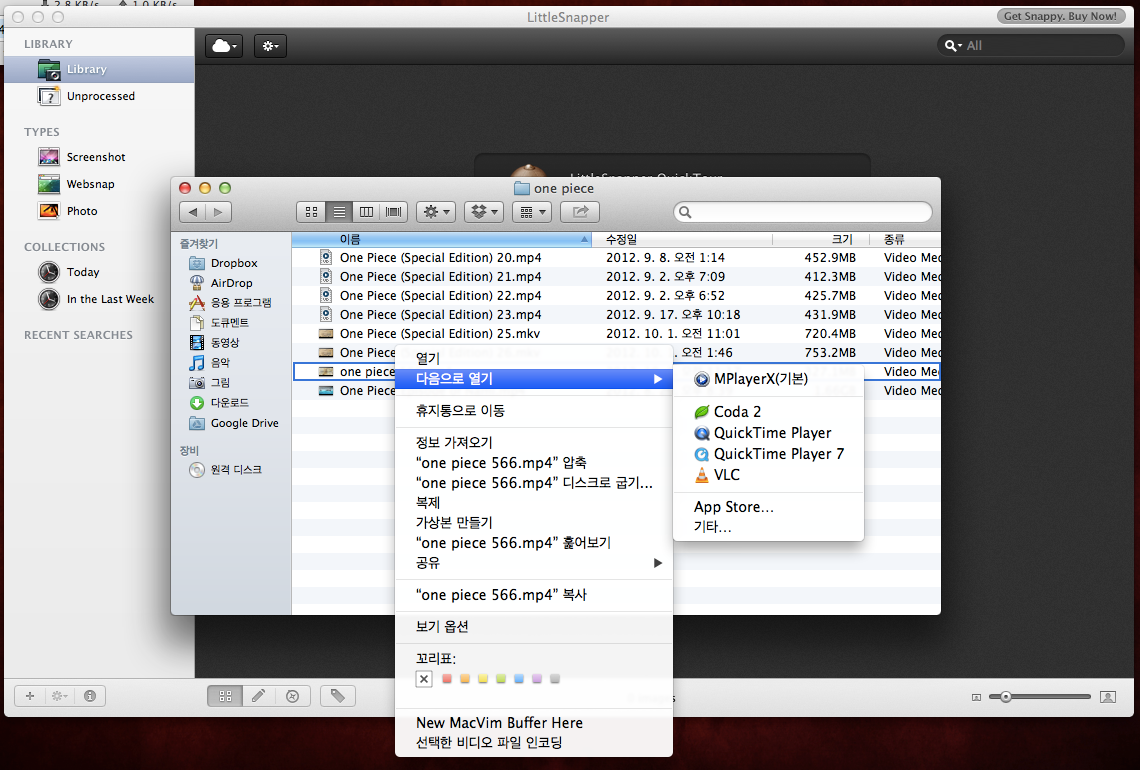Switch Finder to Cover Flow view
This screenshot has height=770, width=1140.
tap(394, 212)
